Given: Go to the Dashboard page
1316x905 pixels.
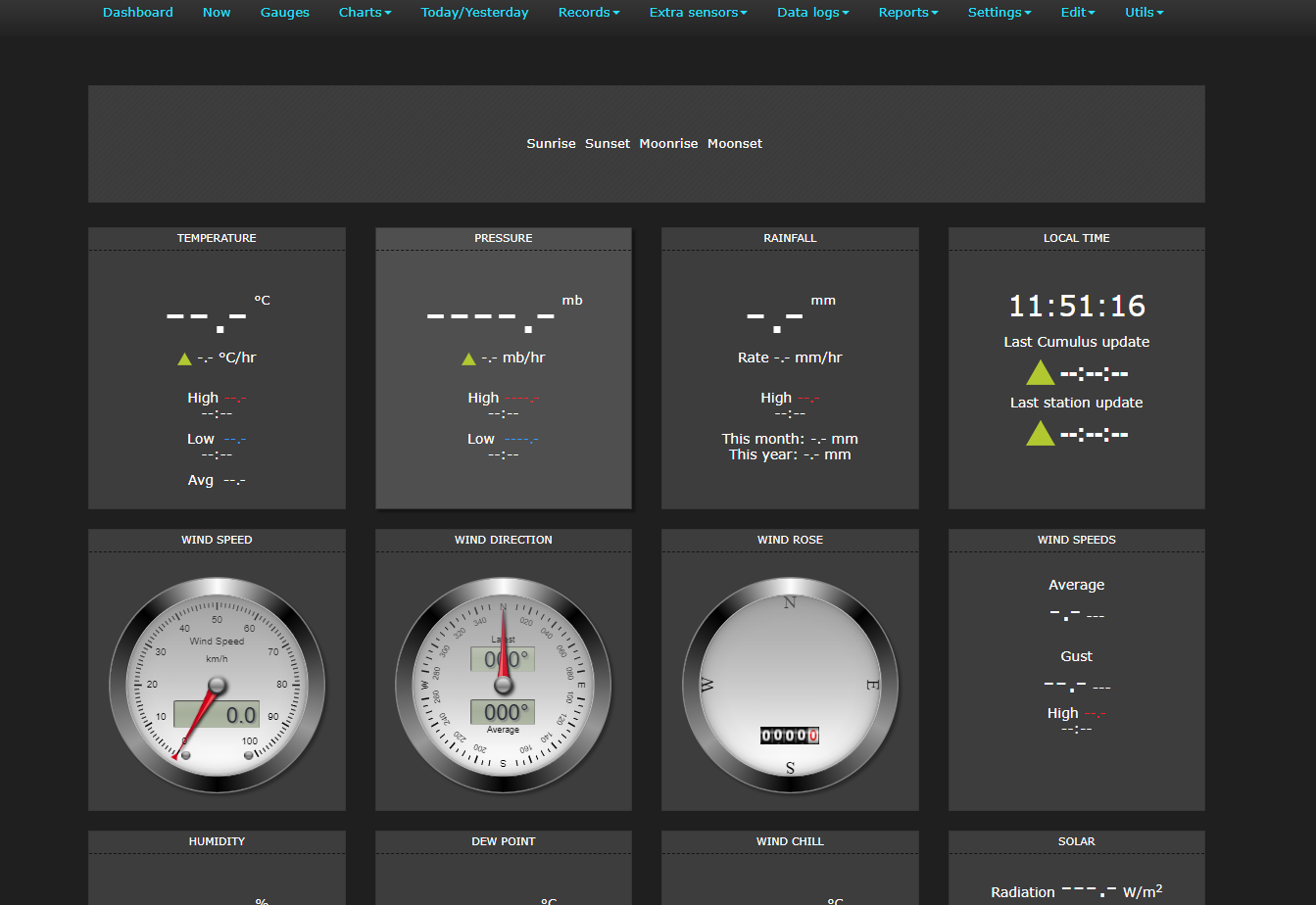Looking at the screenshot, I should point(138,13).
